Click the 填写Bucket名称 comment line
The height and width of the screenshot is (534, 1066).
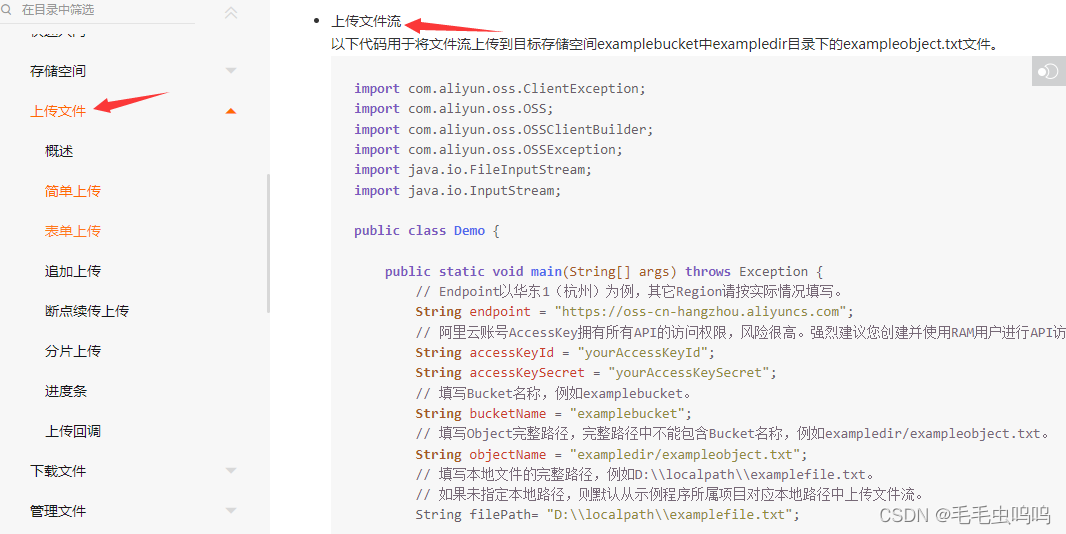553,393
